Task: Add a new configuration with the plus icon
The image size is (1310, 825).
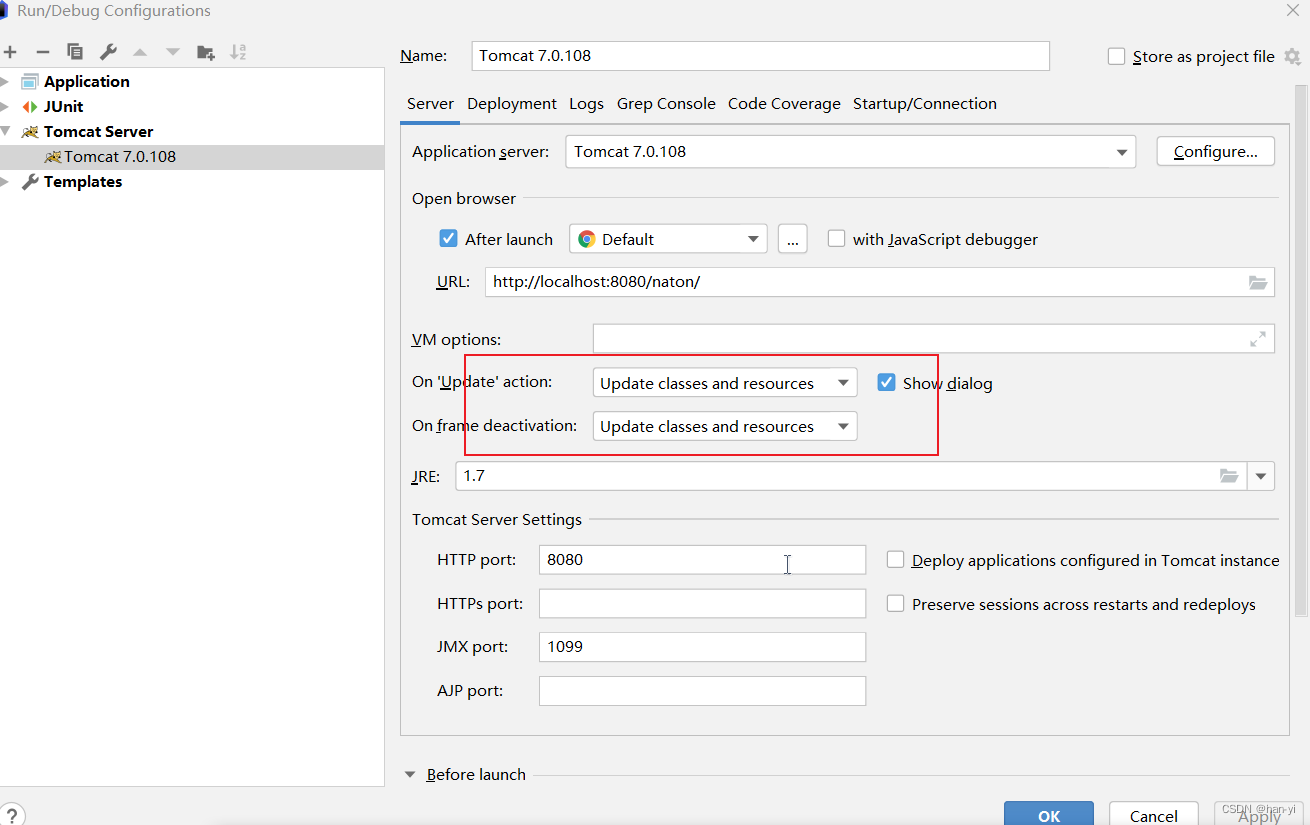Action: pos(10,52)
